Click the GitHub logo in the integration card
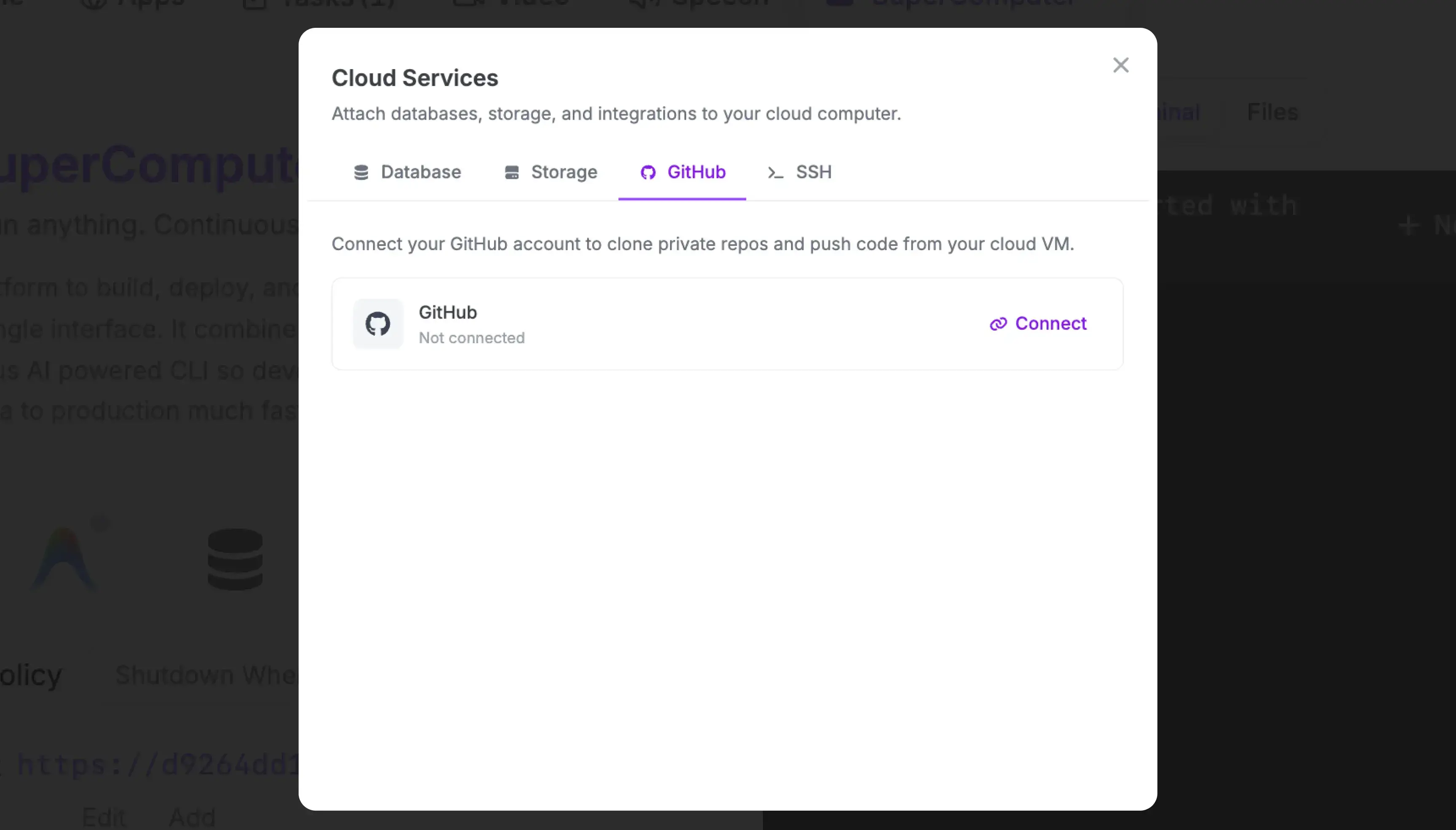The height and width of the screenshot is (830, 1456). pyautogui.click(x=378, y=324)
